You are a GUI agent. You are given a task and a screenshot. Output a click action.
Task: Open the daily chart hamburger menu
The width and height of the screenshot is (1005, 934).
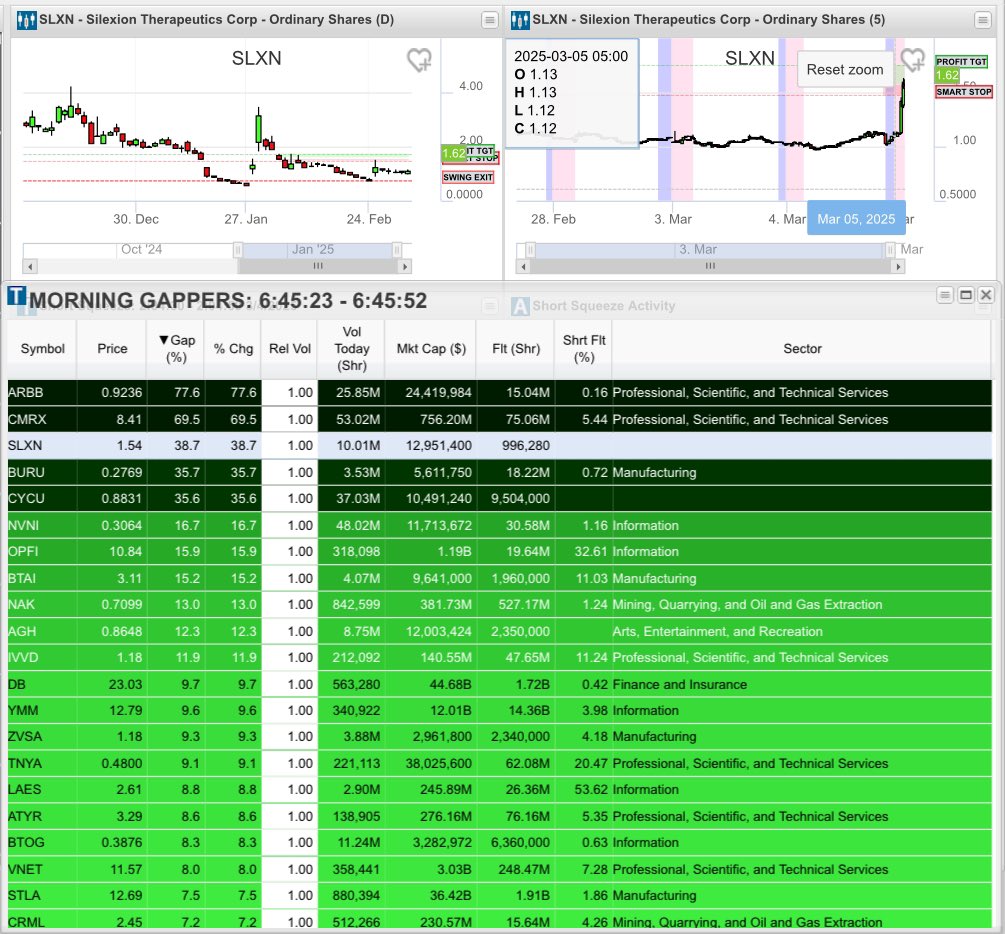pyautogui.click(x=490, y=20)
